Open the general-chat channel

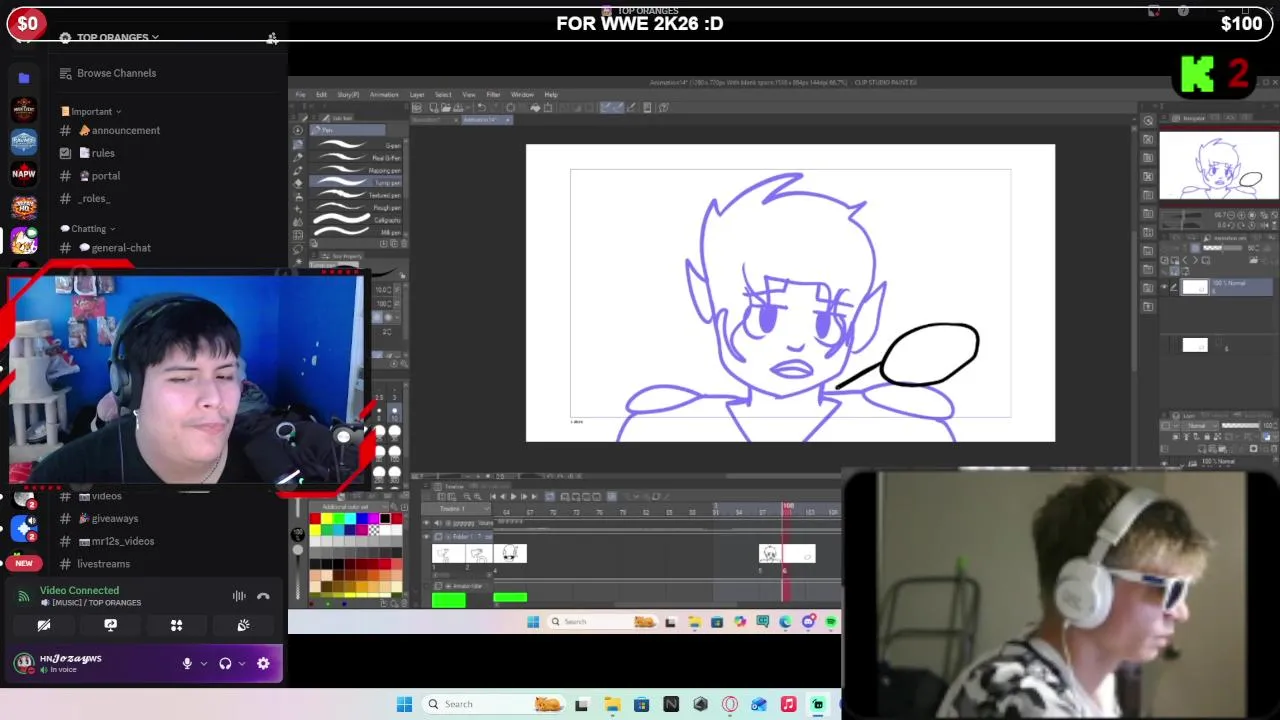tap(121, 247)
